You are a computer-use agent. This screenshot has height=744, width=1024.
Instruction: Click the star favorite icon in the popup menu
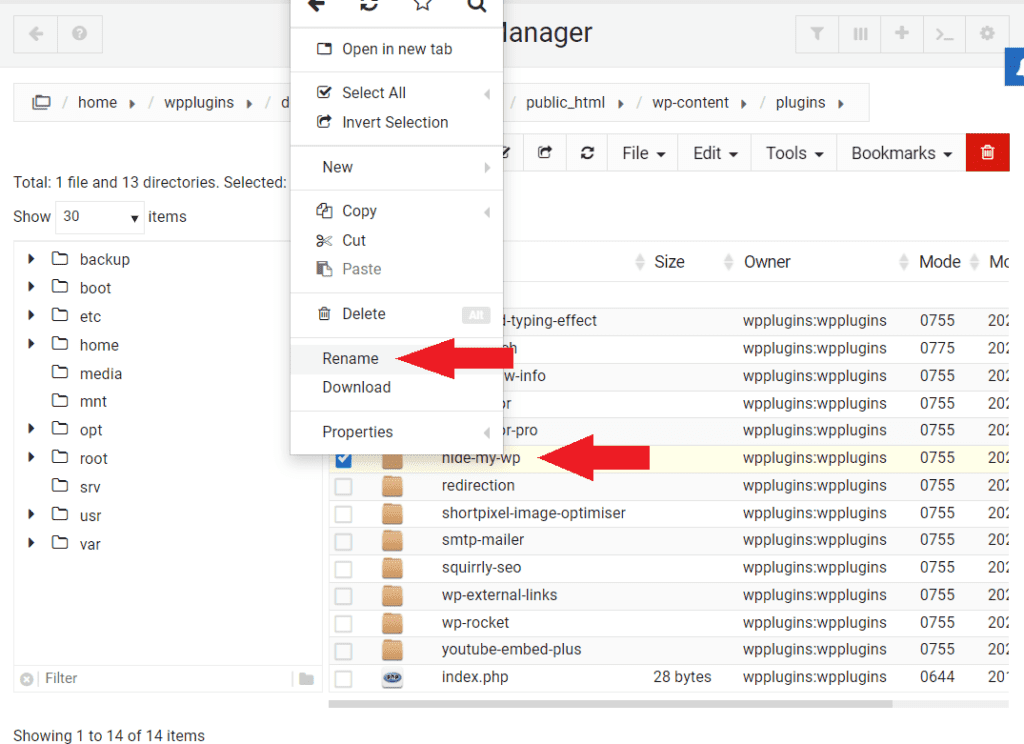pos(422,6)
